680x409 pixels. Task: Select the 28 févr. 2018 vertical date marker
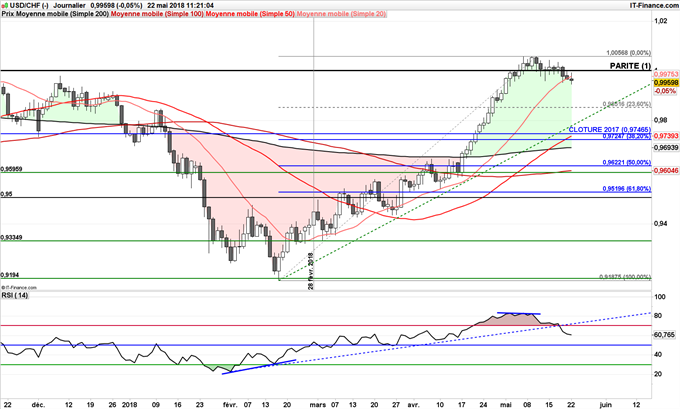[x=311, y=271]
